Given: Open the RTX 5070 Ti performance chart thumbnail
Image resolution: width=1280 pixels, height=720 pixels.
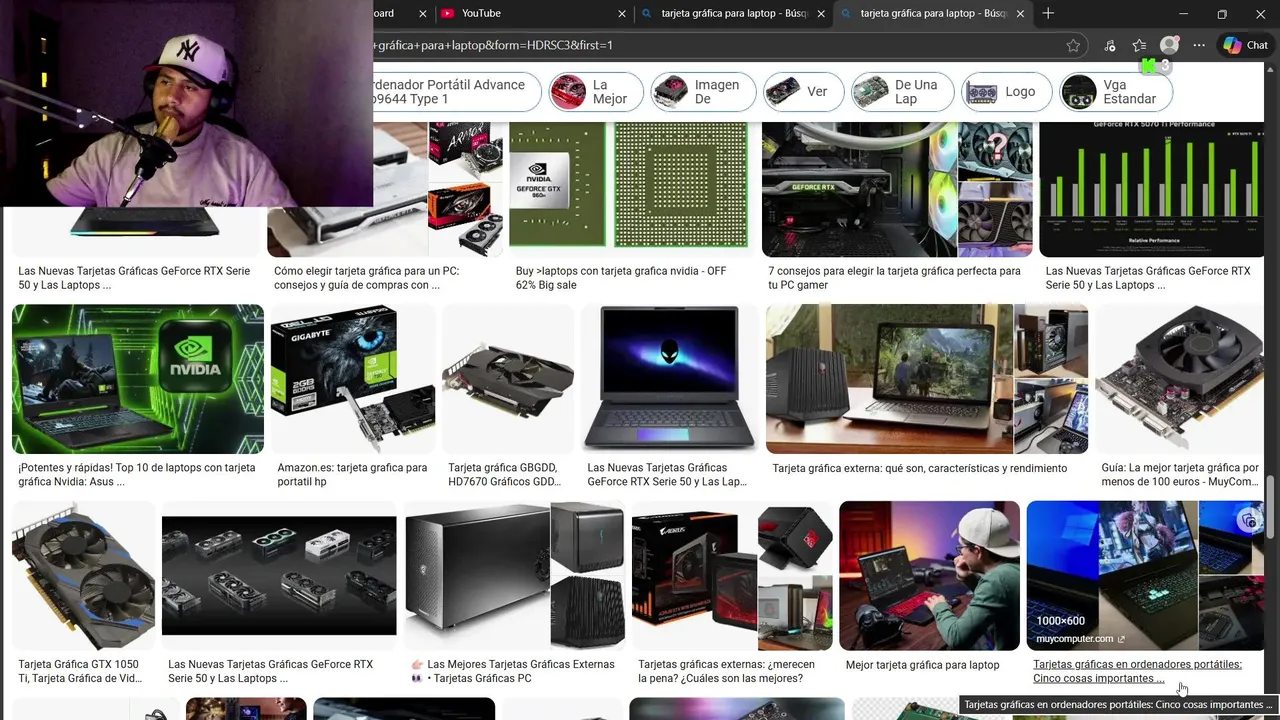Looking at the screenshot, I should (x=1151, y=189).
